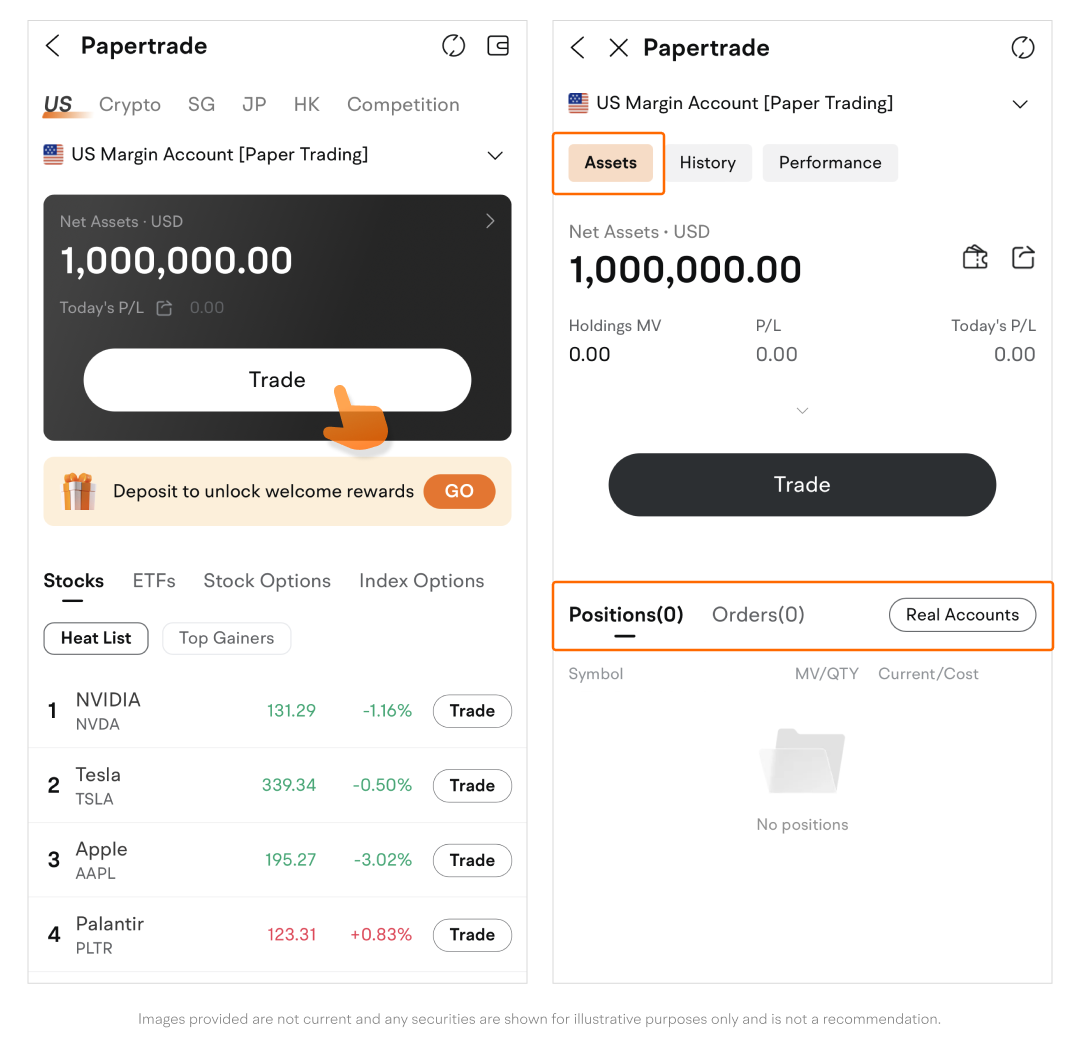Open the right account selector dropdown arrow
This screenshot has height=1049, width=1080.
tap(1020, 104)
